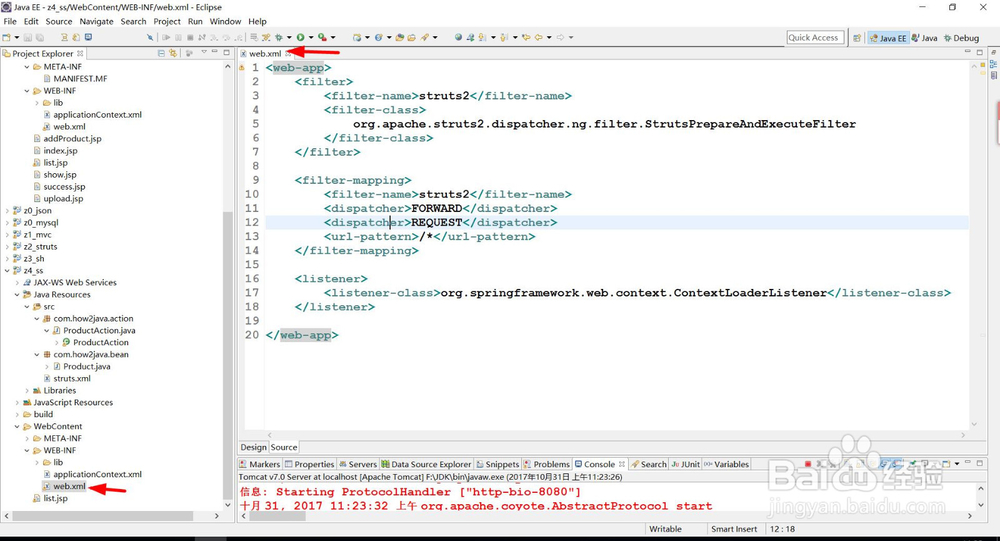1000x541 pixels.
Task: Switch to the Servers tab
Action: pyautogui.click(x=358, y=464)
